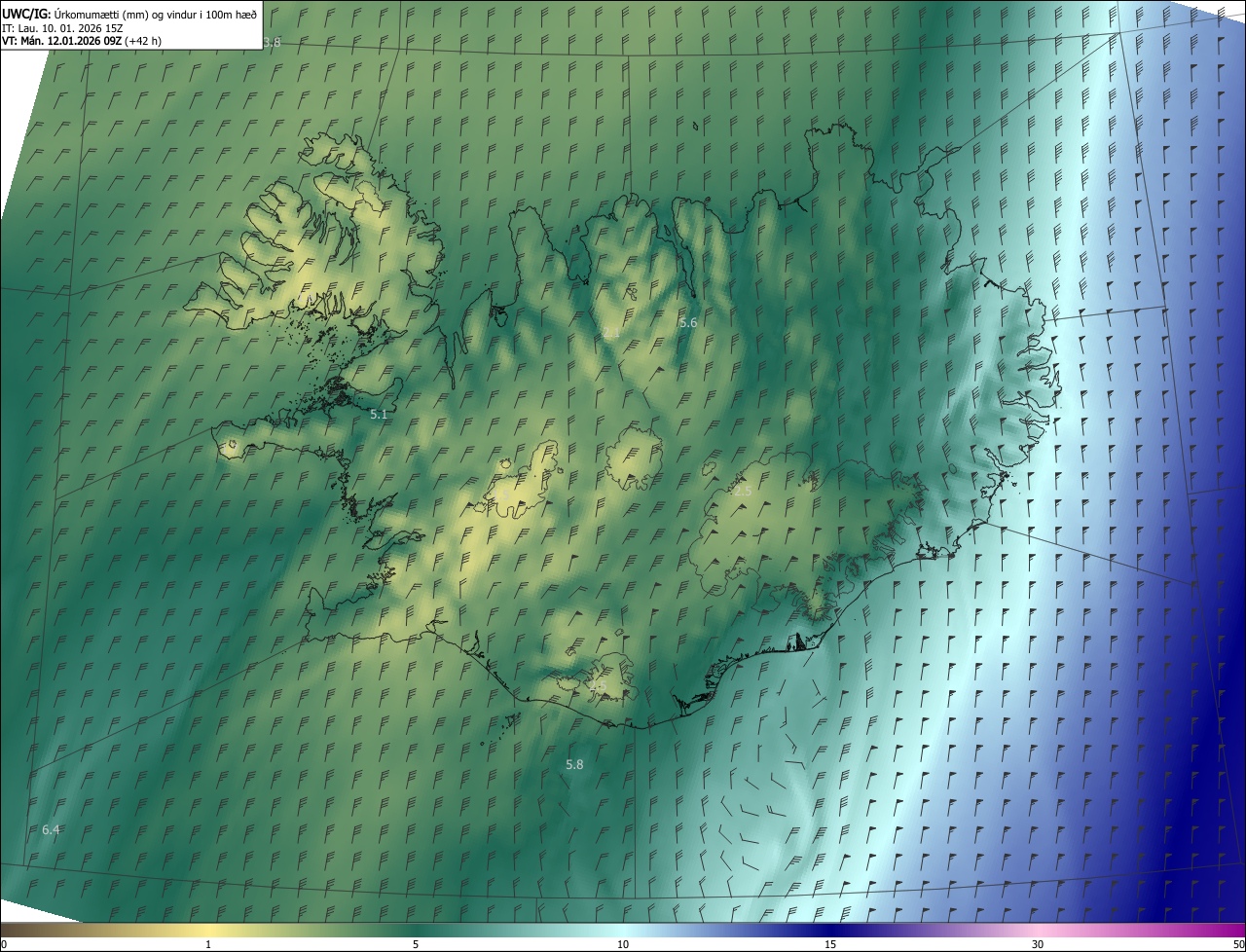Screen dimensions: 1246x952
Task: Click the color scale tick labeled 30
Action: [x=1038, y=944]
